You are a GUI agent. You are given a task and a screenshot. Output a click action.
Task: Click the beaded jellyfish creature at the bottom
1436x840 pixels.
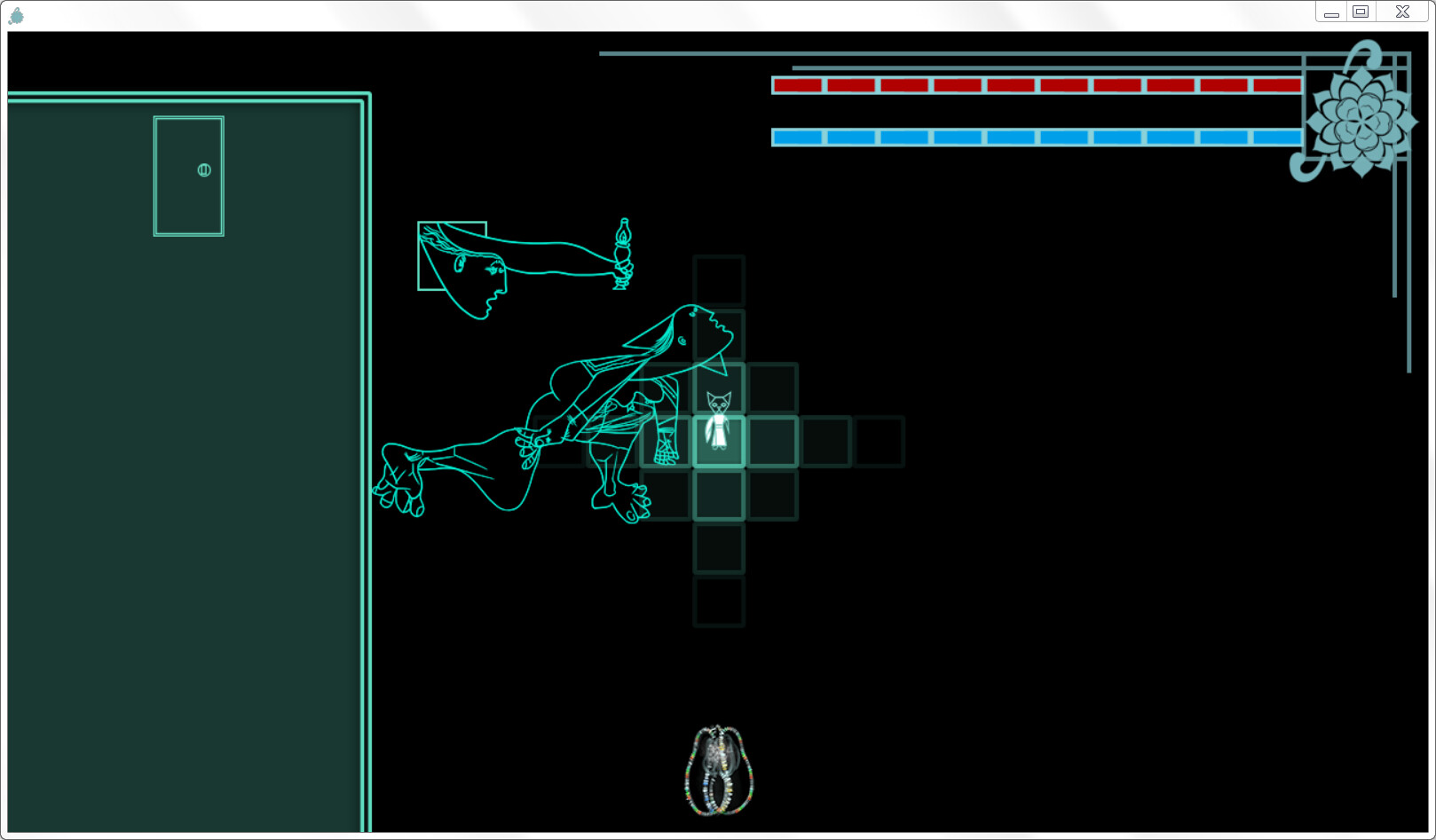tap(718, 768)
